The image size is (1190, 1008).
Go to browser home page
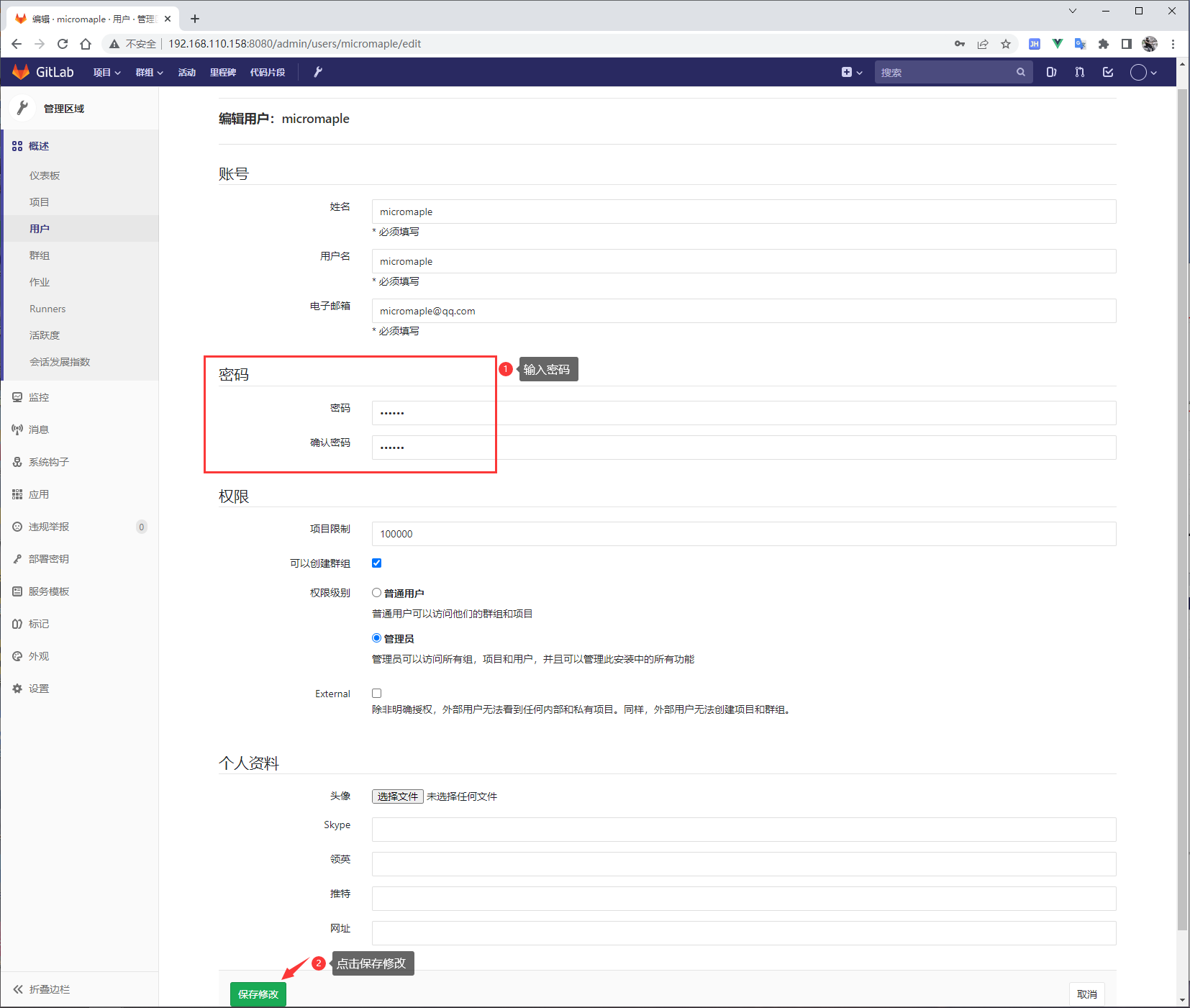86,44
